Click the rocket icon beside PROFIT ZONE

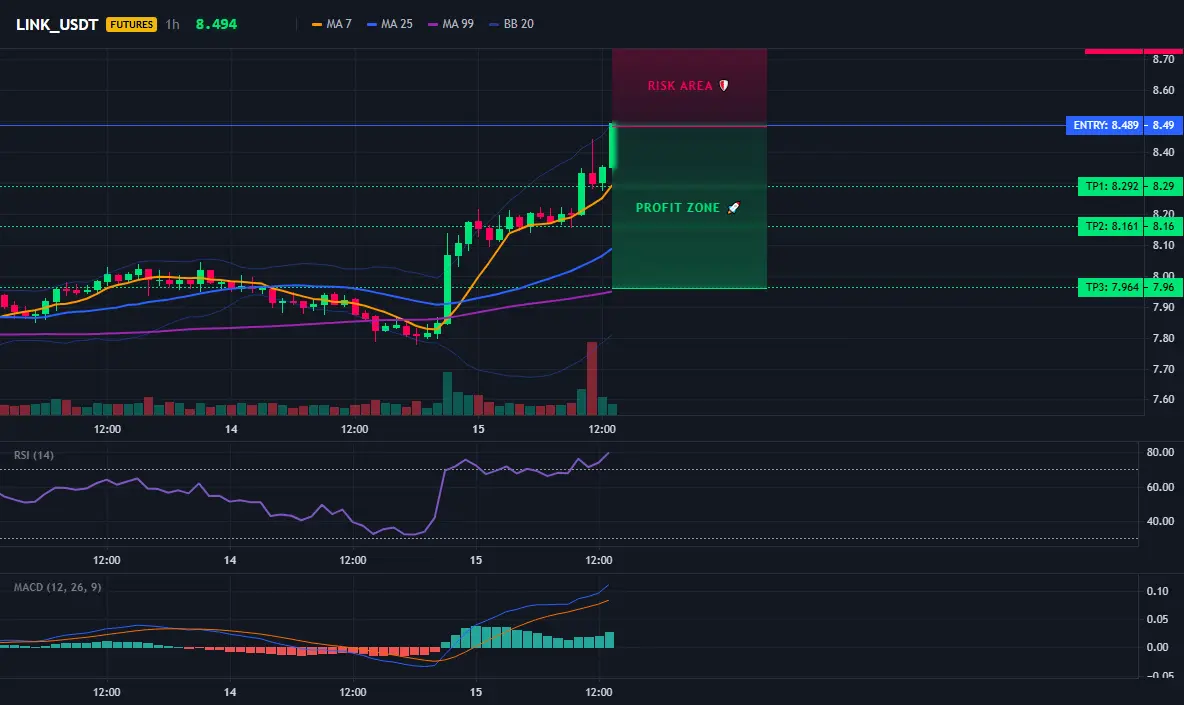(x=733, y=208)
